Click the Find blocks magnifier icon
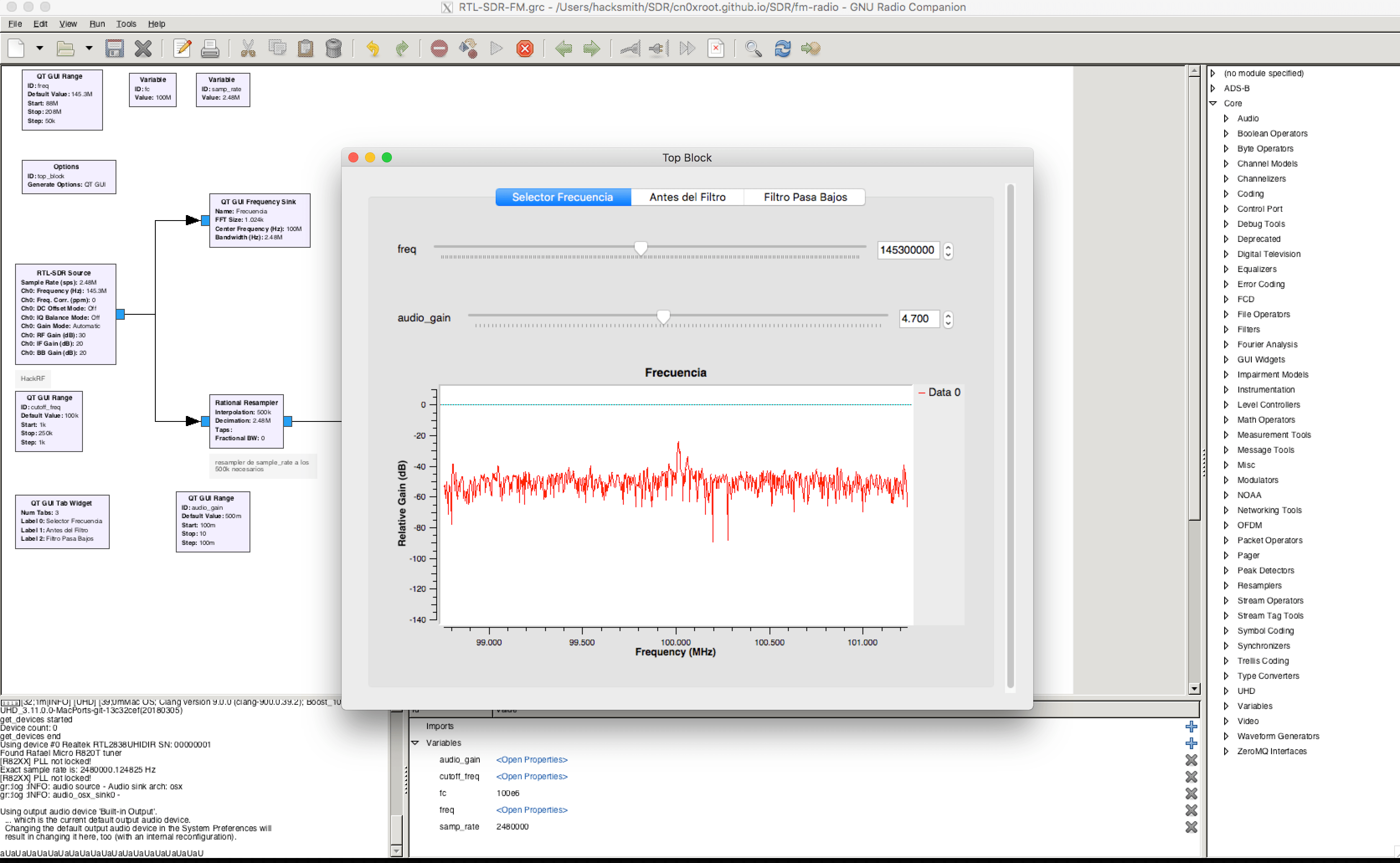The image size is (1400, 863). (x=753, y=49)
